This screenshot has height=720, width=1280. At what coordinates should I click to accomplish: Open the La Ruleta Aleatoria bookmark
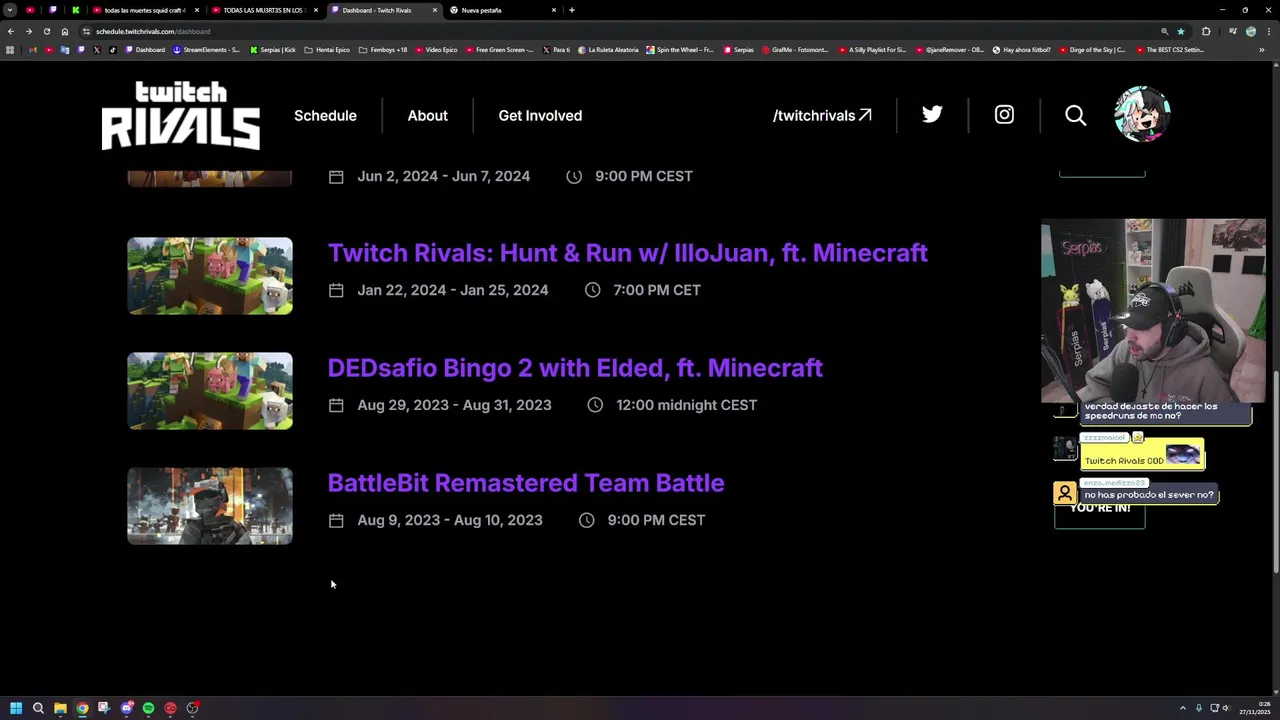608,49
